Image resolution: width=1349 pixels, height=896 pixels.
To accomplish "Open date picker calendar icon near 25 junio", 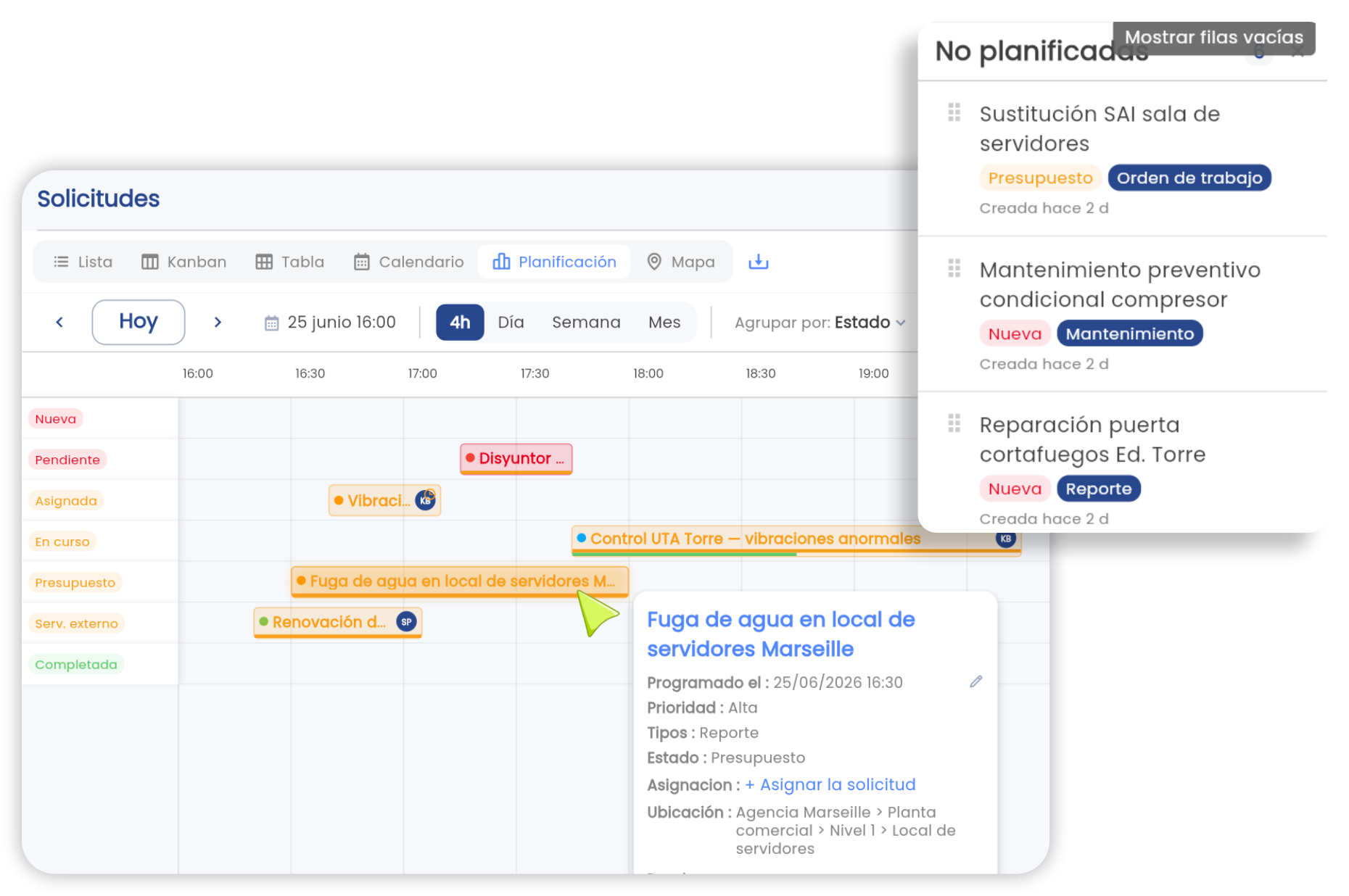I will [271, 323].
